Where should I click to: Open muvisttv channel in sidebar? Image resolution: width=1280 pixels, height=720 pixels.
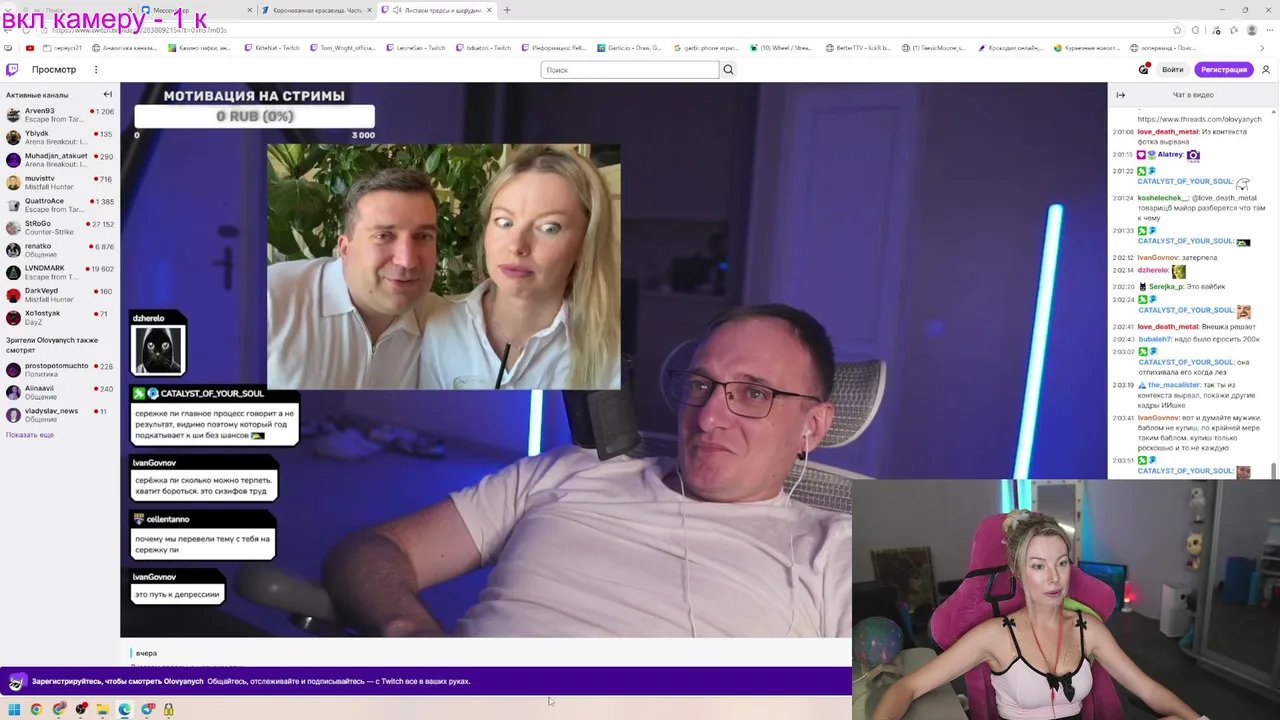click(60, 183)
